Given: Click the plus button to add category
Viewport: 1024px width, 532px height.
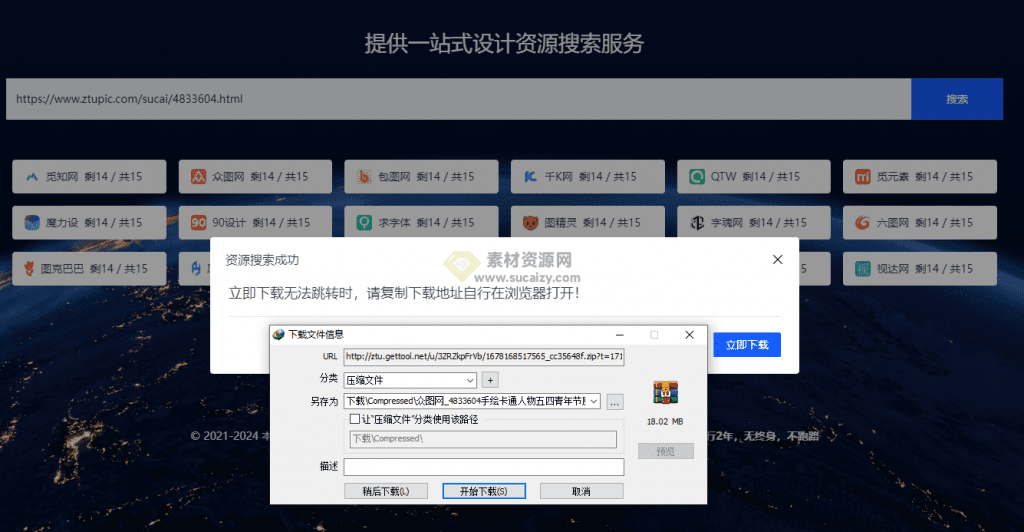Looking at the screenshot, I should click(490, 380).
